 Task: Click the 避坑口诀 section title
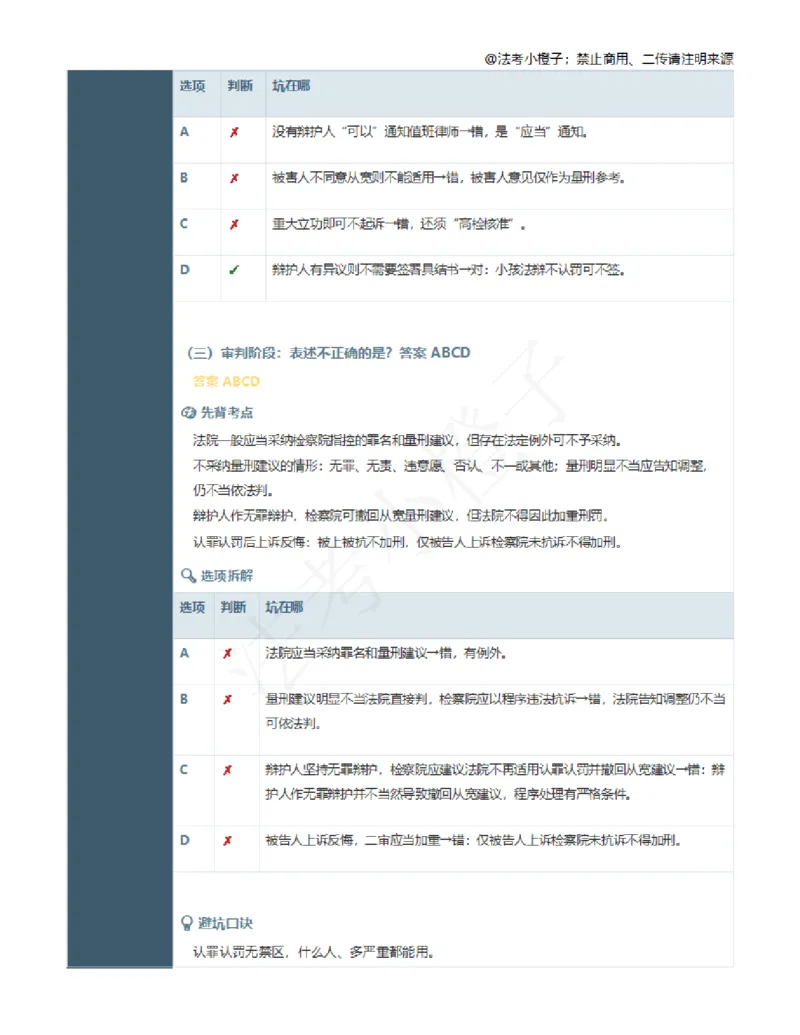pos(225,923)
